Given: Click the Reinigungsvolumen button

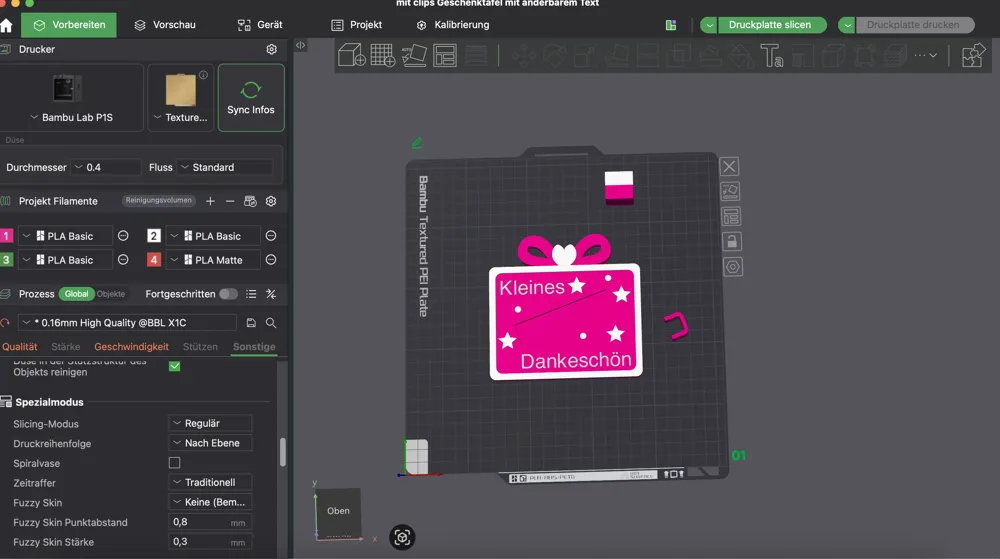Looking at the screenshot, I should tap(158, 200).
